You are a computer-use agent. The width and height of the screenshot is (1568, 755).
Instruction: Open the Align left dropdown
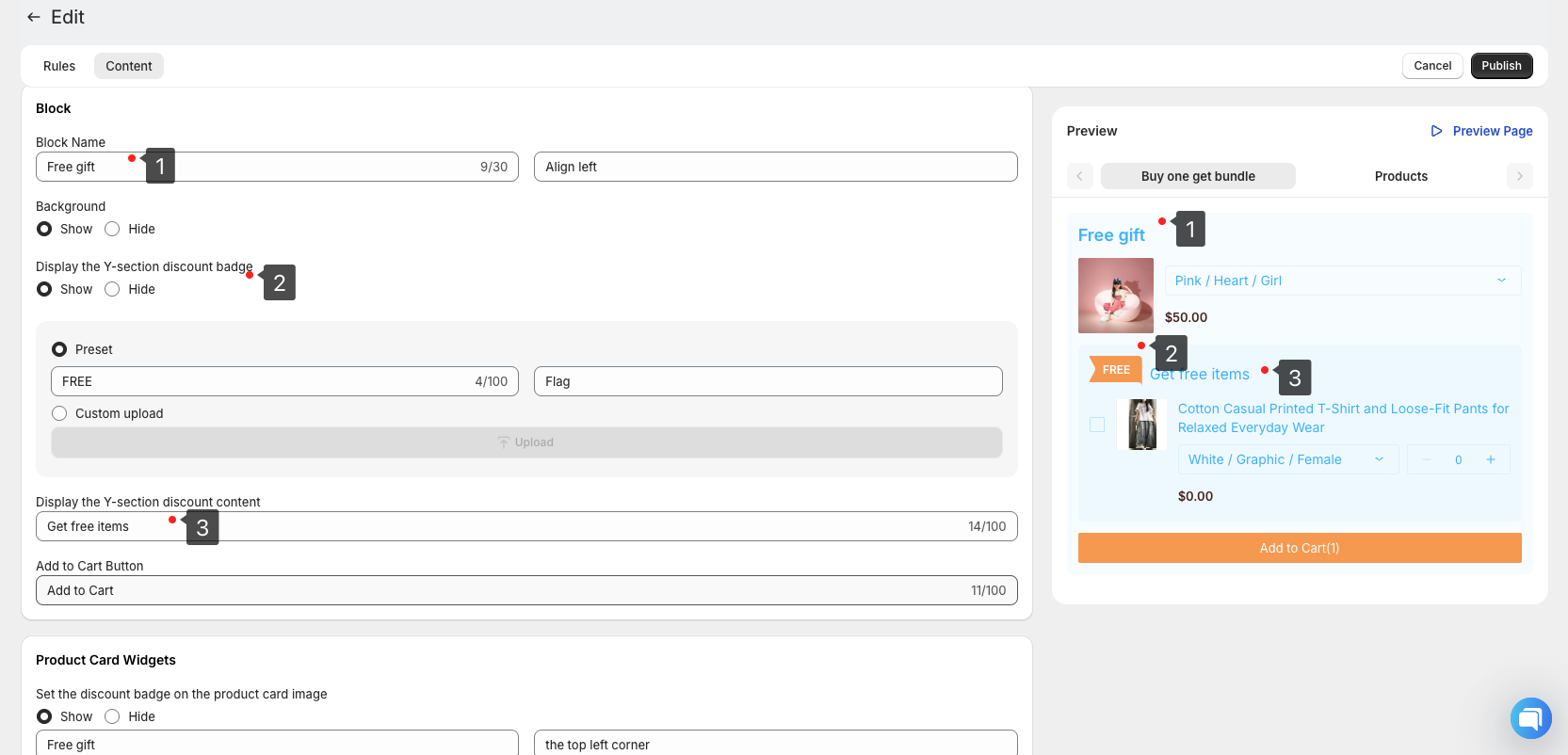tap(775, 167)
